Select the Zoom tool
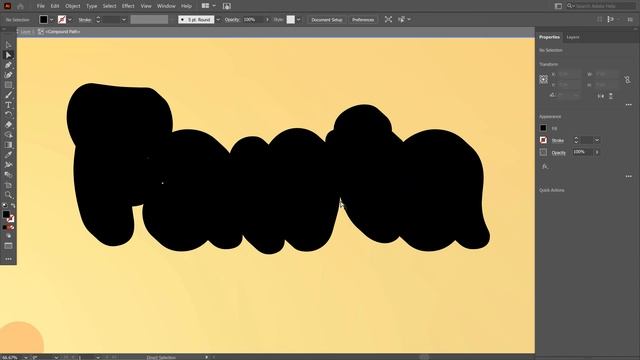Image resolution: width=640 pixels, height=360 pixels. 8,195
